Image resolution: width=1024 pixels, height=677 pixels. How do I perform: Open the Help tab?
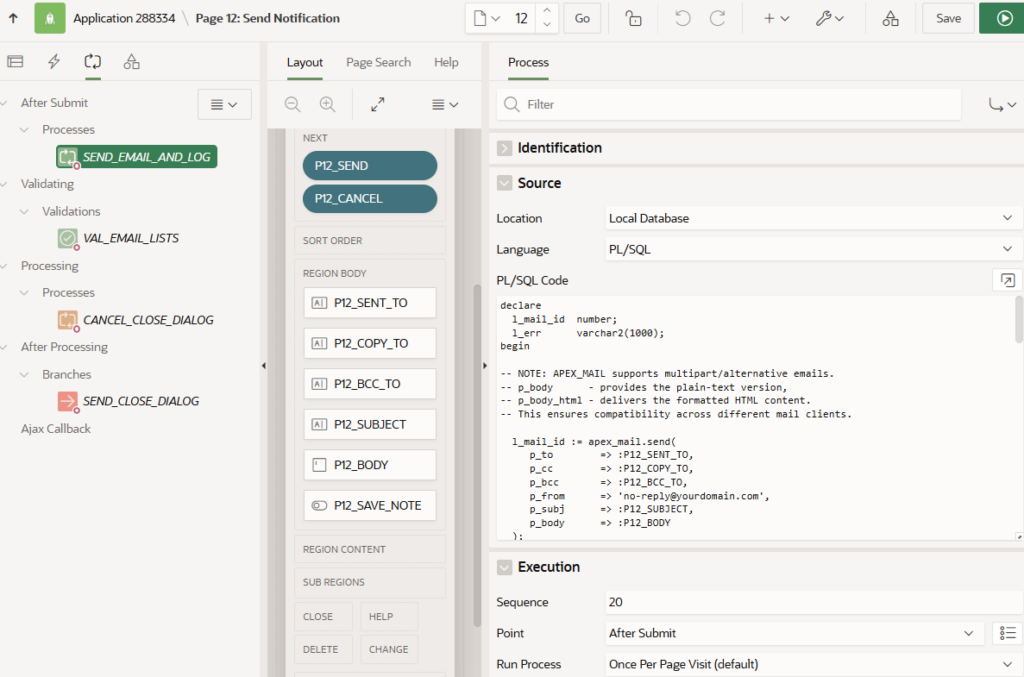[446, 62]
